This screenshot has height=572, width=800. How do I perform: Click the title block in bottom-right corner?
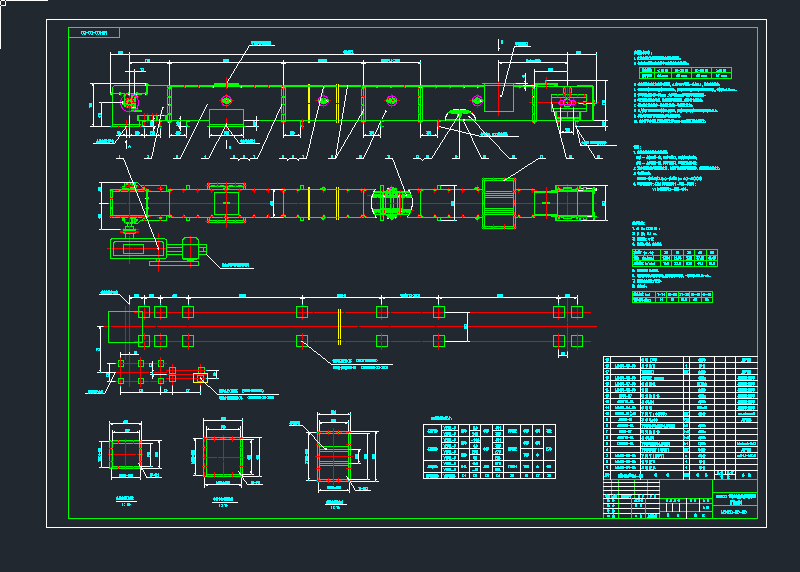[680, 498]
